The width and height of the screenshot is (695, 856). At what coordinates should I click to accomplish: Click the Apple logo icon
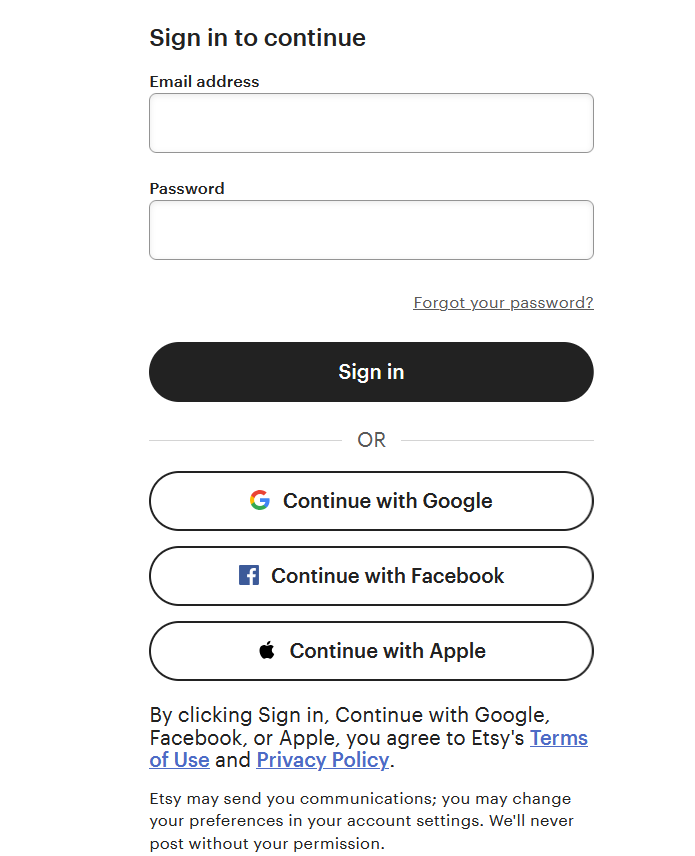(x=267, y=651)
